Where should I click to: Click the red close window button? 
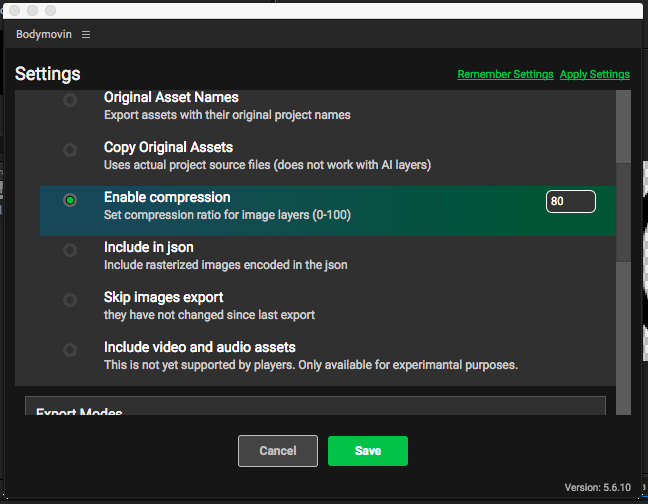coord(13,10)
